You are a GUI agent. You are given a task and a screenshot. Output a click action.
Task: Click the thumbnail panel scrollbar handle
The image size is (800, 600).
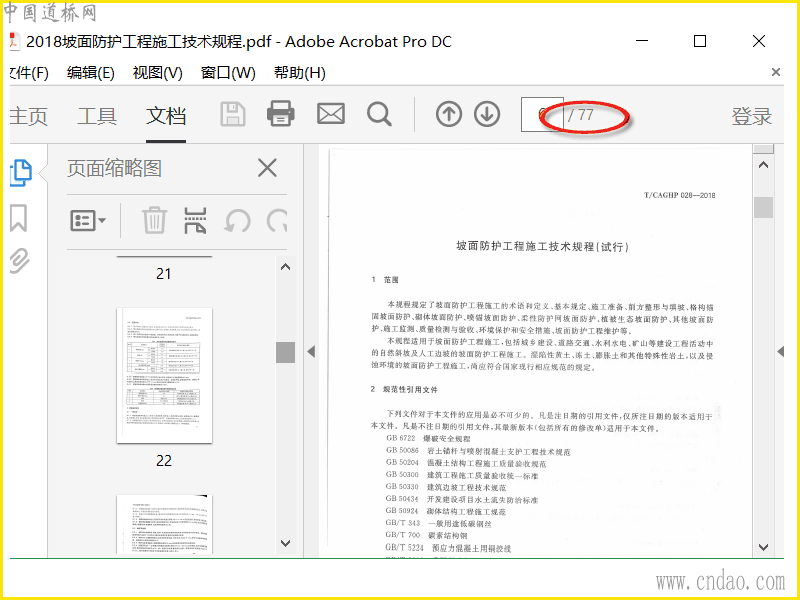click(x=286, y=352)
